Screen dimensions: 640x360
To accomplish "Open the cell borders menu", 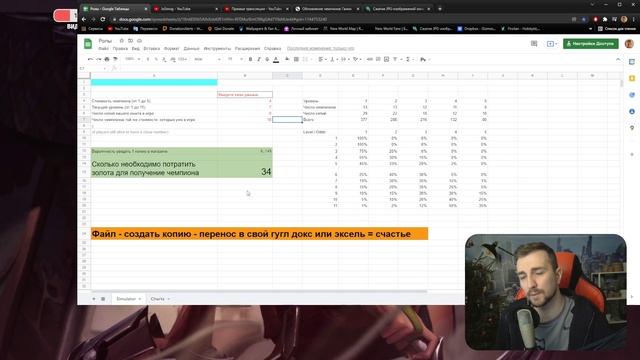I will [x=296, y=60].
